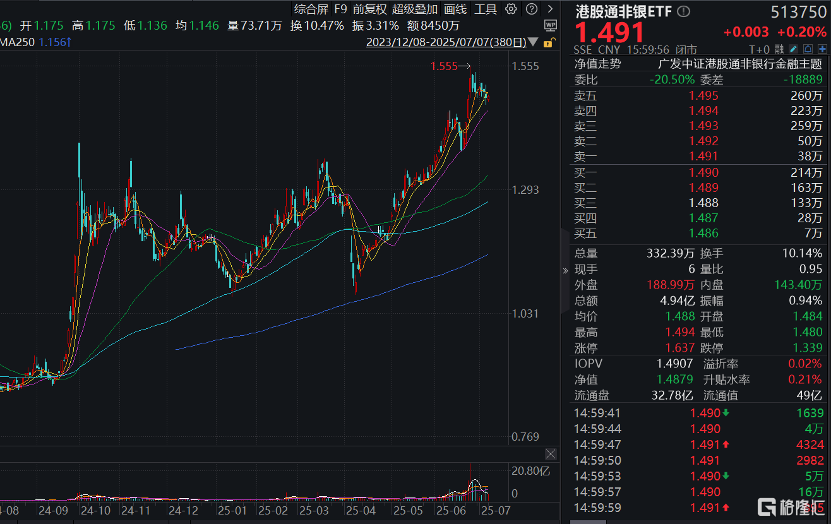This screenshot has width=832, height=524.
Task: Click 净值走势 link
Action: (597, 64)
